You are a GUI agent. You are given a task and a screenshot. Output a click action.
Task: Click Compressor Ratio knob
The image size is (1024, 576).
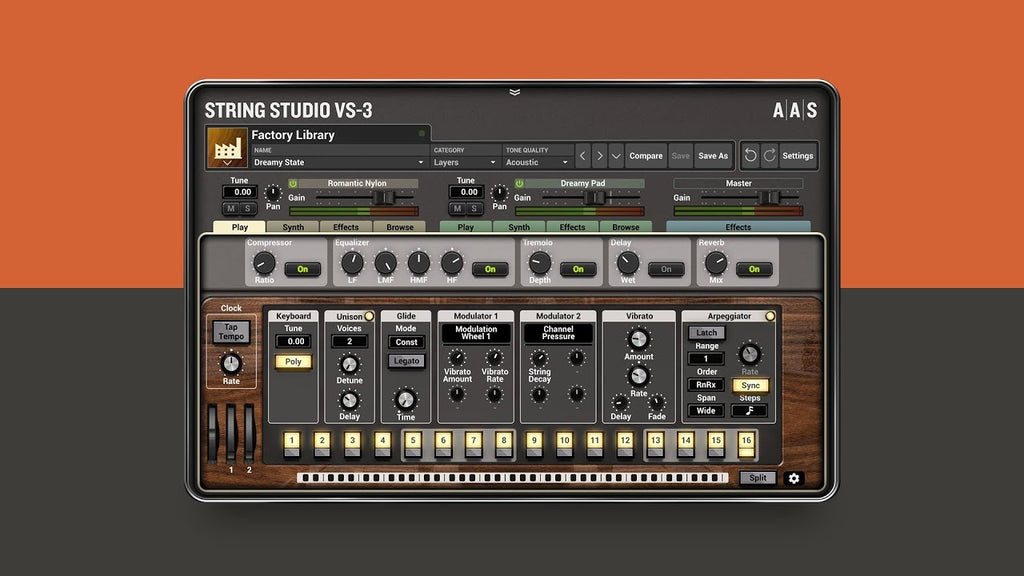point(264,263)
